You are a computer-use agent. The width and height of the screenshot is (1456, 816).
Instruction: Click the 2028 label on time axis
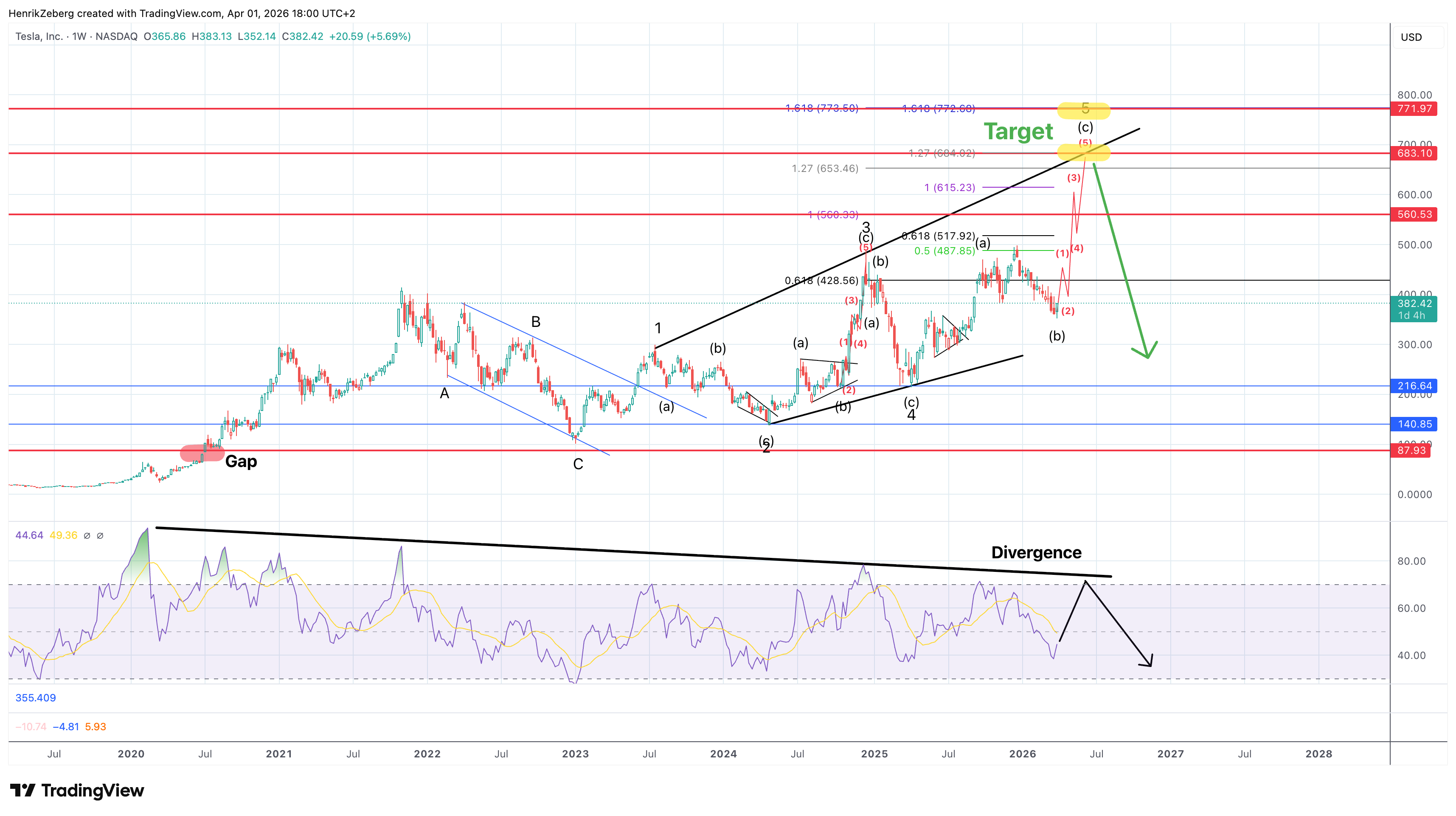(1318, 754)
